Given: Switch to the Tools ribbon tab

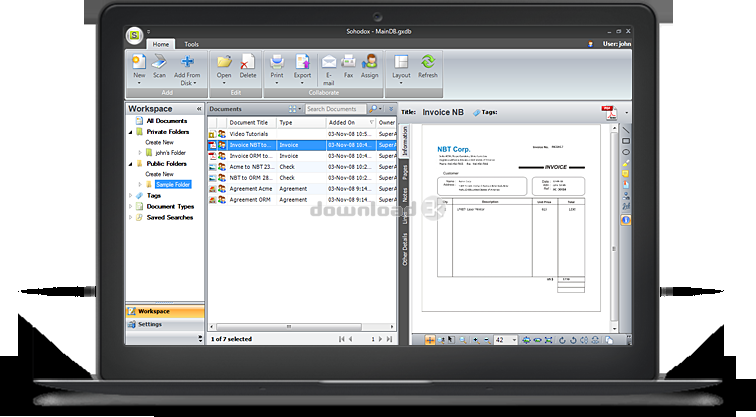Looking at the screenshot, I should [x=191, y=44].
